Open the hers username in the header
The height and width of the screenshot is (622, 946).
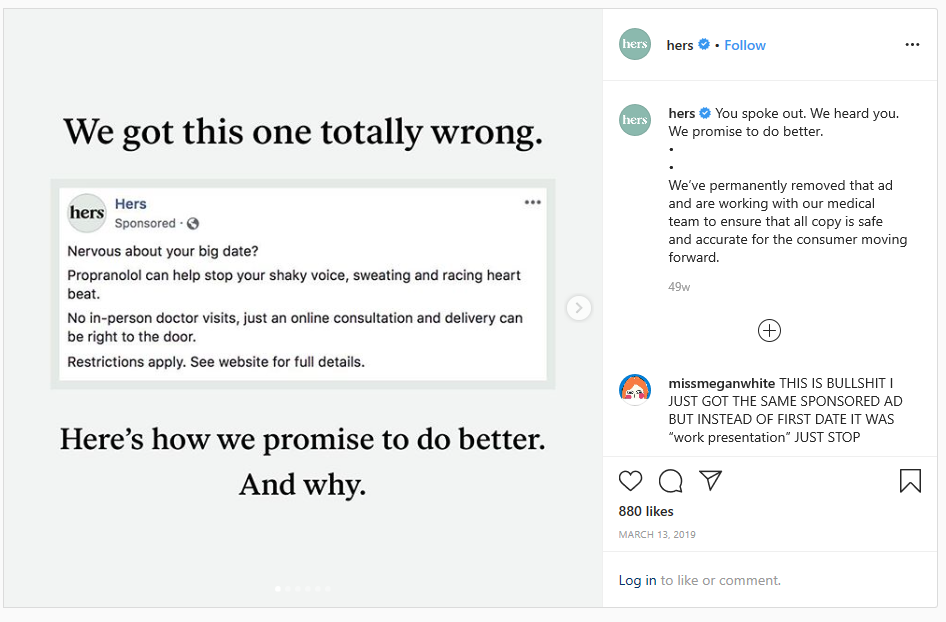coord(680,45)
